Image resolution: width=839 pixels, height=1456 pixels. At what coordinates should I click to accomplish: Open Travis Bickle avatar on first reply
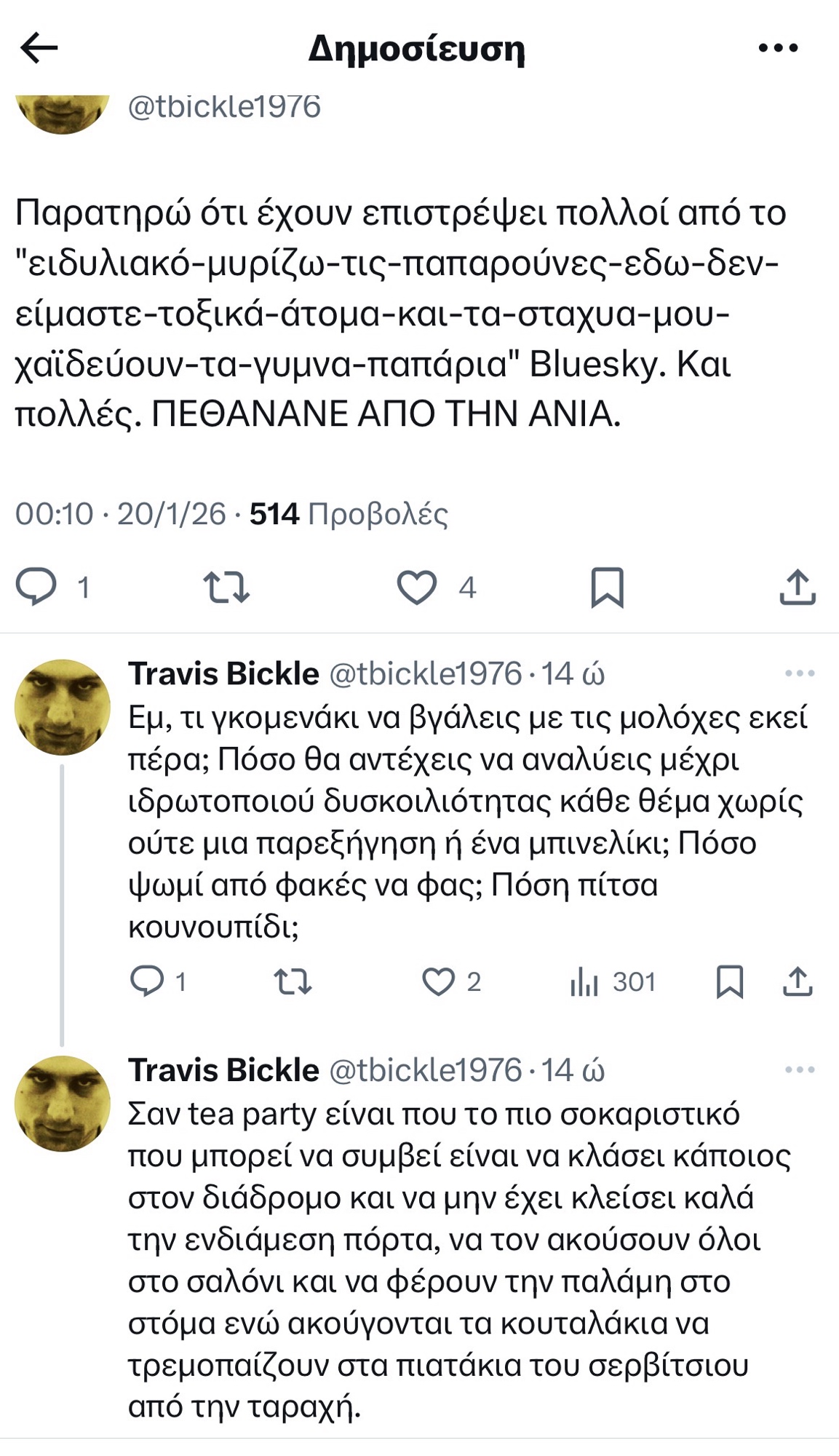(63, 707)
